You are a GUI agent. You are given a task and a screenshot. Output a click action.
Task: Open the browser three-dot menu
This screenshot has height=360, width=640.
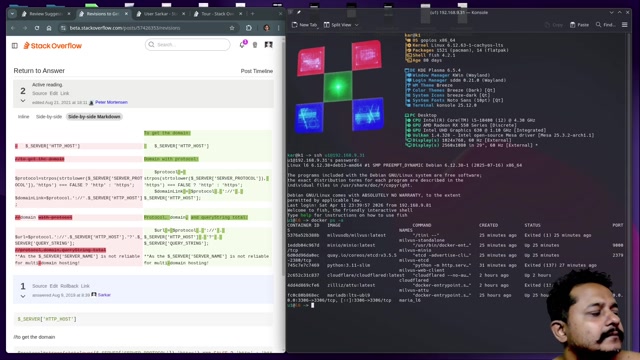279,28
